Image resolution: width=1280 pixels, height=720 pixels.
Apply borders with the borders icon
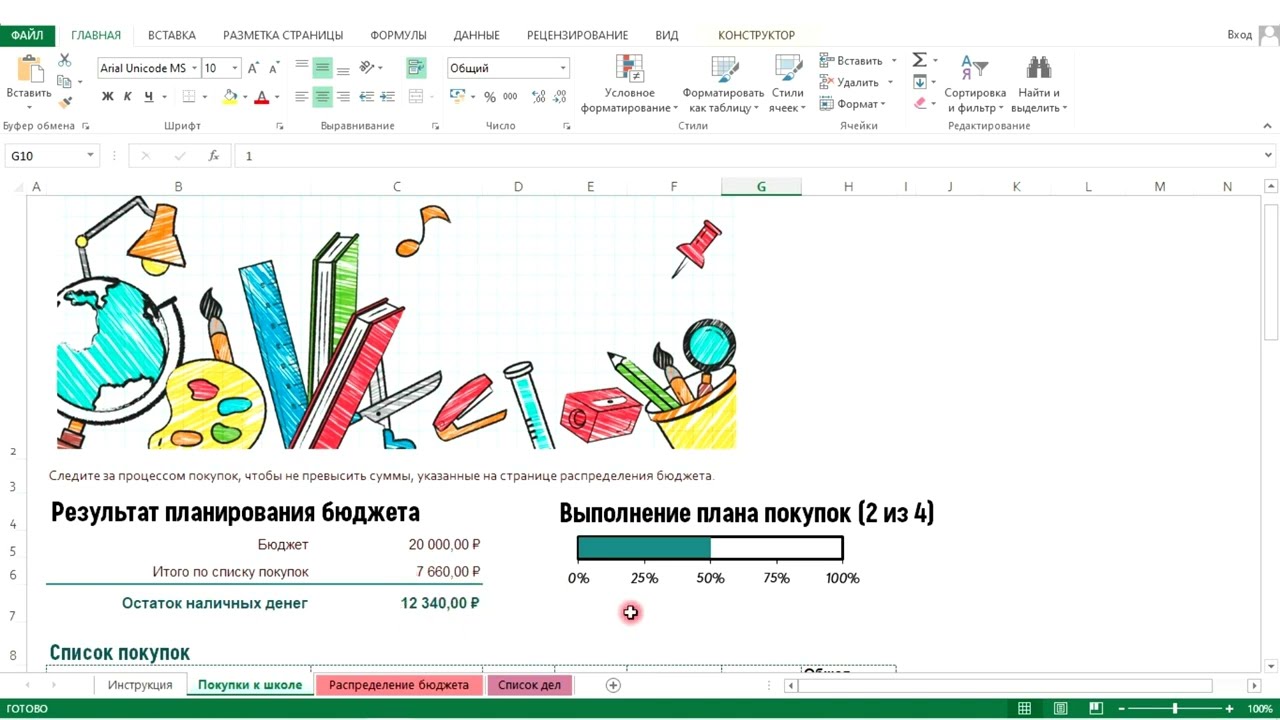point(189,97)
